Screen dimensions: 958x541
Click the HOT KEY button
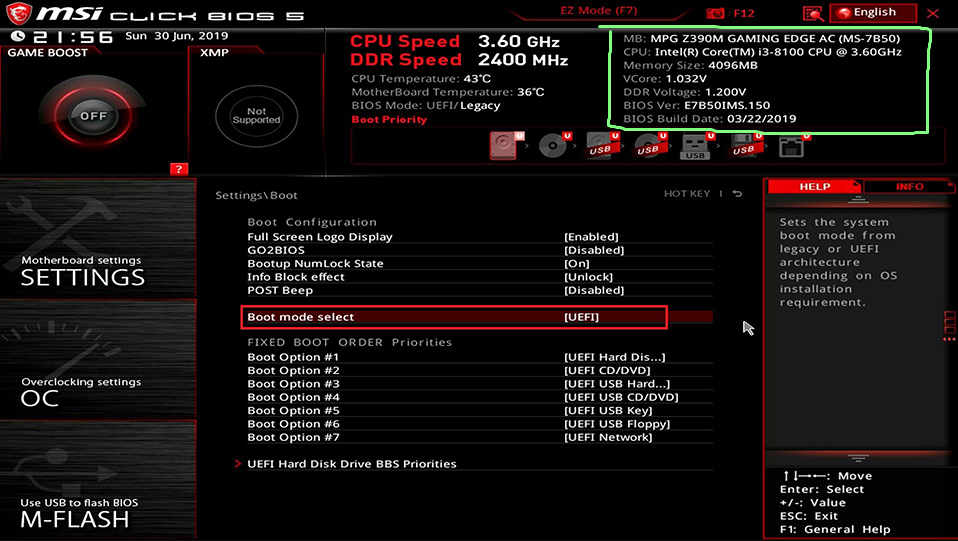(687, 194)
